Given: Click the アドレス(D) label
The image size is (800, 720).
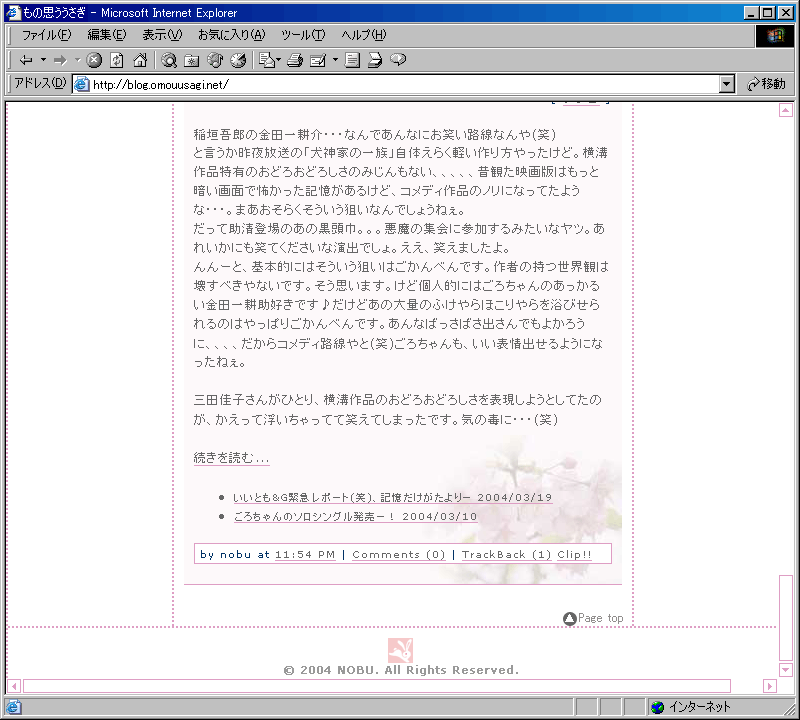Looking at the screenshot, I should coord(40,84).
